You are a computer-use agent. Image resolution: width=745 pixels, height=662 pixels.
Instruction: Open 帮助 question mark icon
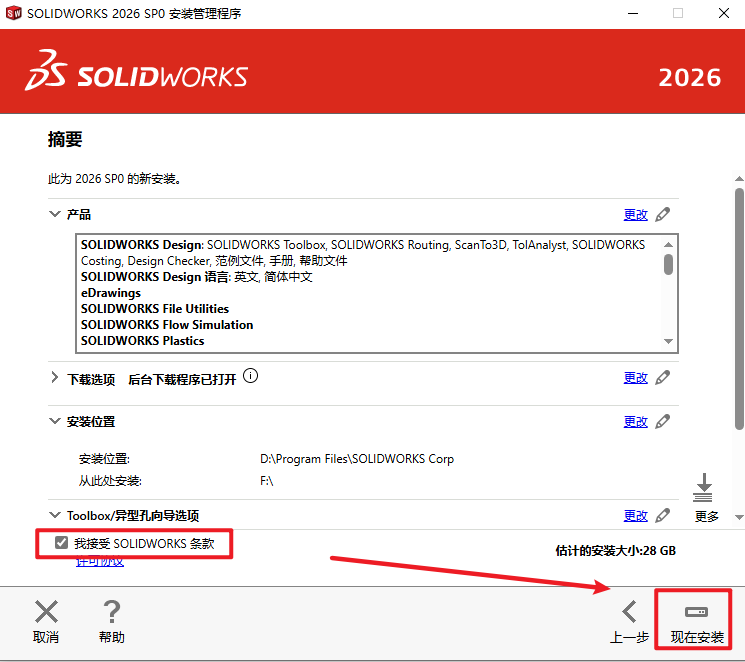pos(112,612)
